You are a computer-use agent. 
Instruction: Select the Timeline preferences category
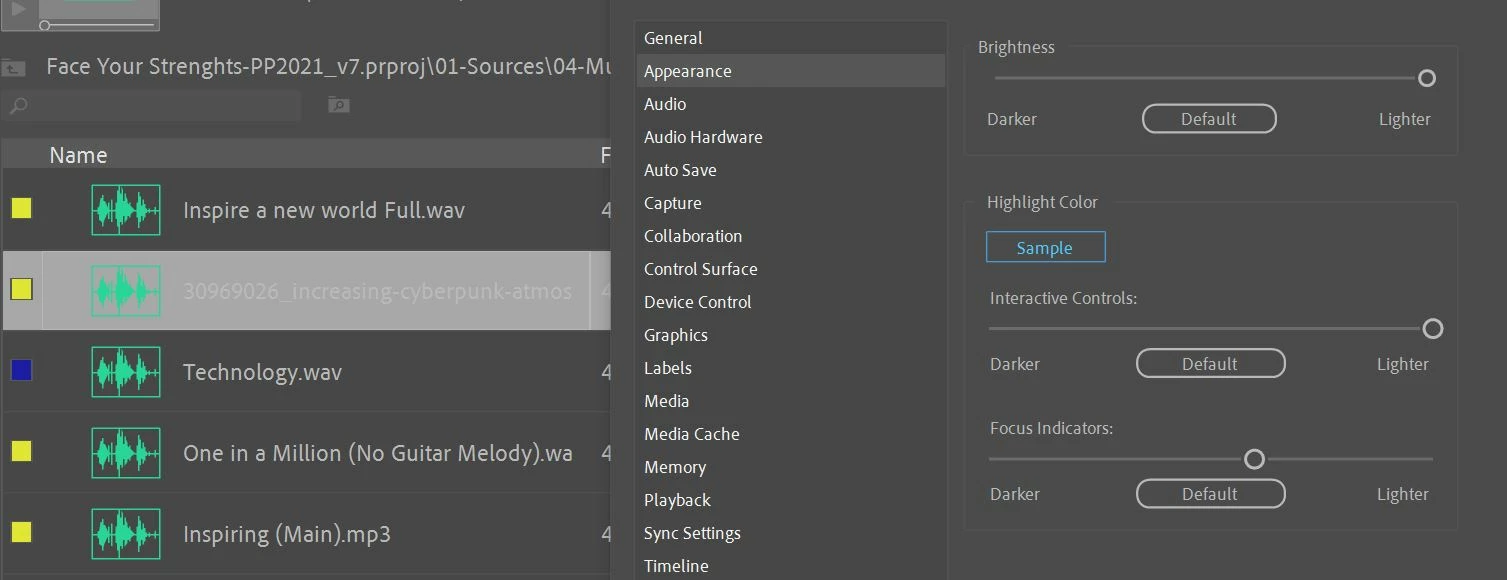(x=676, y=566)
